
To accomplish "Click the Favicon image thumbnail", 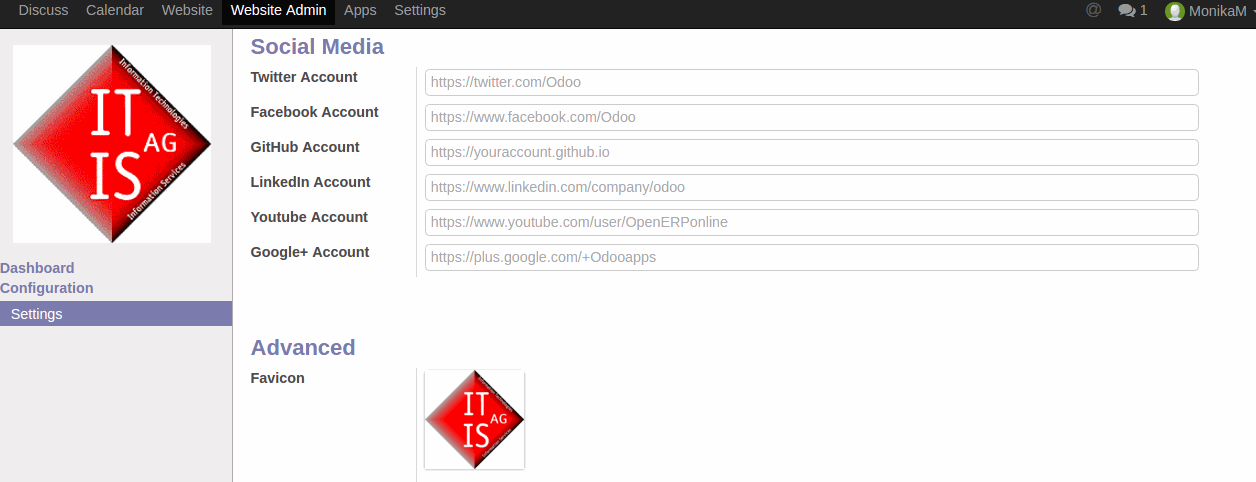I will (x=475, y=419).
